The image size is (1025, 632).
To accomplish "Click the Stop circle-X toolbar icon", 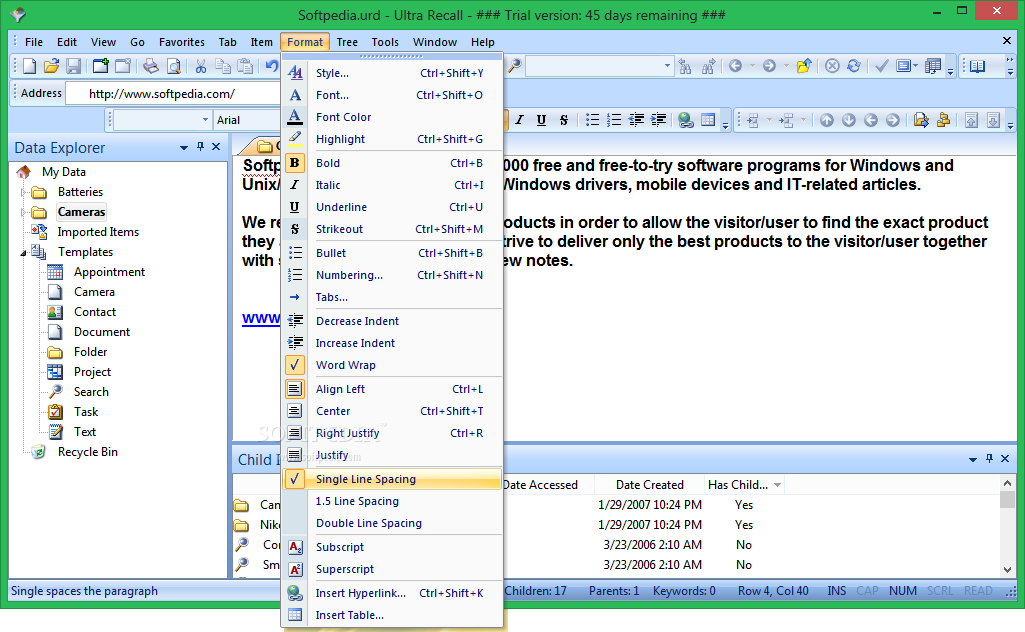I will click(832, 66).
